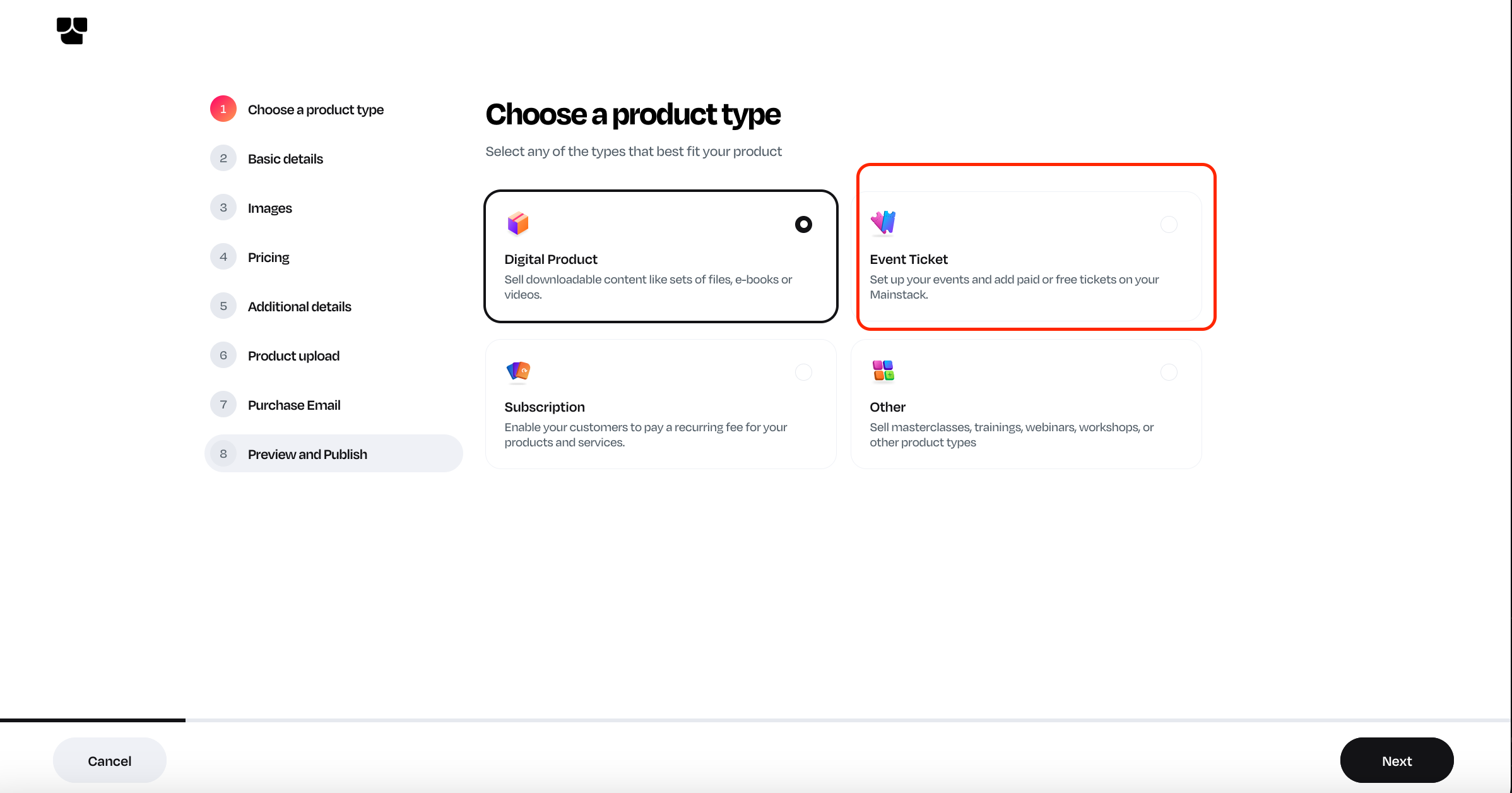The height and width of the screenshot is (793, 1512).
Task: Open the Images step
Action: (269, 208)
